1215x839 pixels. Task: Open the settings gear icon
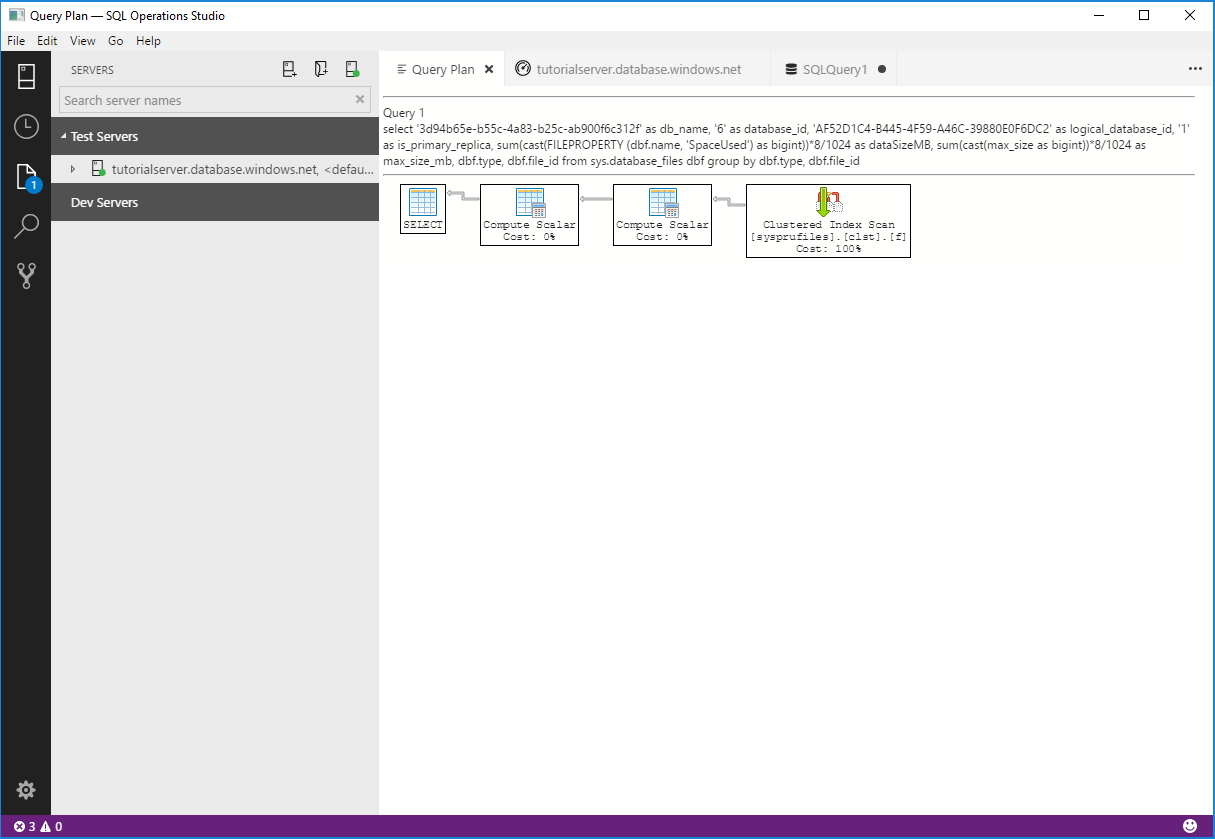tap(26, 790)
